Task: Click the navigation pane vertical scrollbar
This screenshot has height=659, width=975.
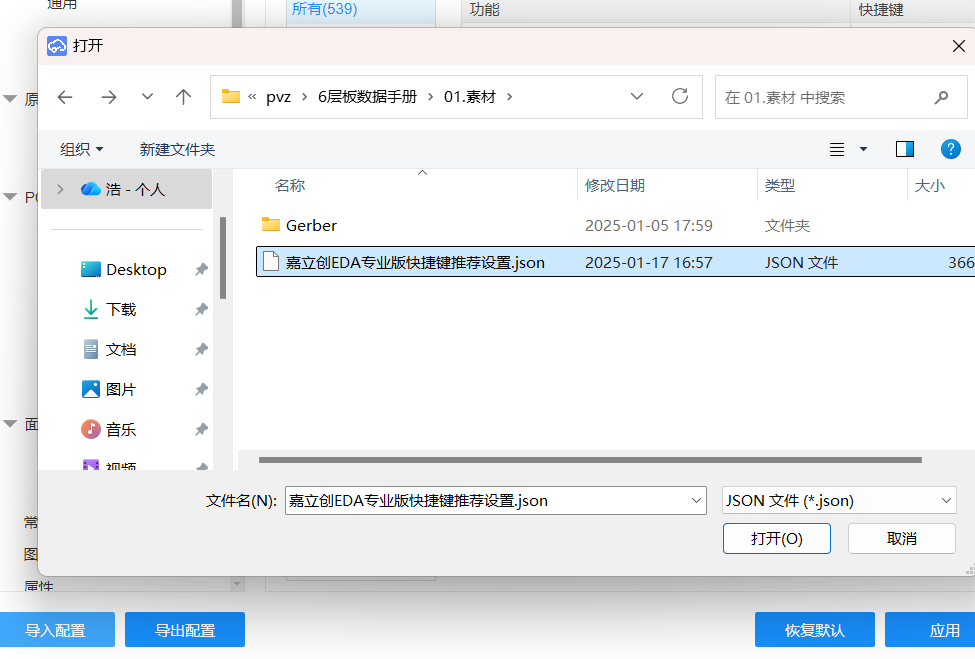Action: [223, 258]
